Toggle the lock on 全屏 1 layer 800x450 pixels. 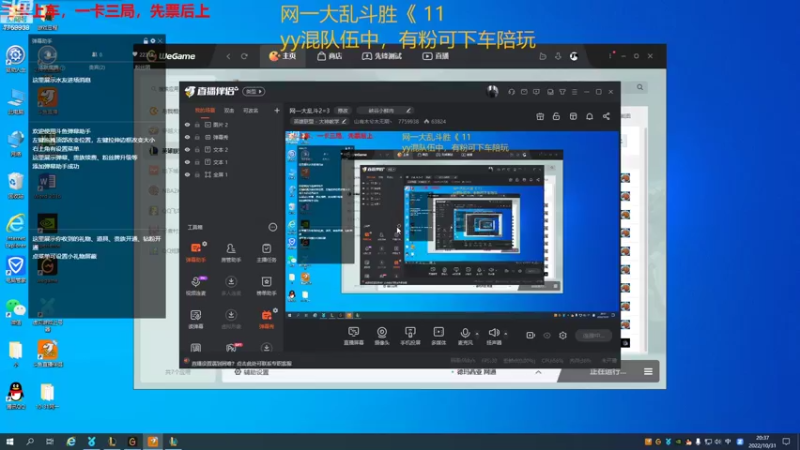(x=197, y=174)
